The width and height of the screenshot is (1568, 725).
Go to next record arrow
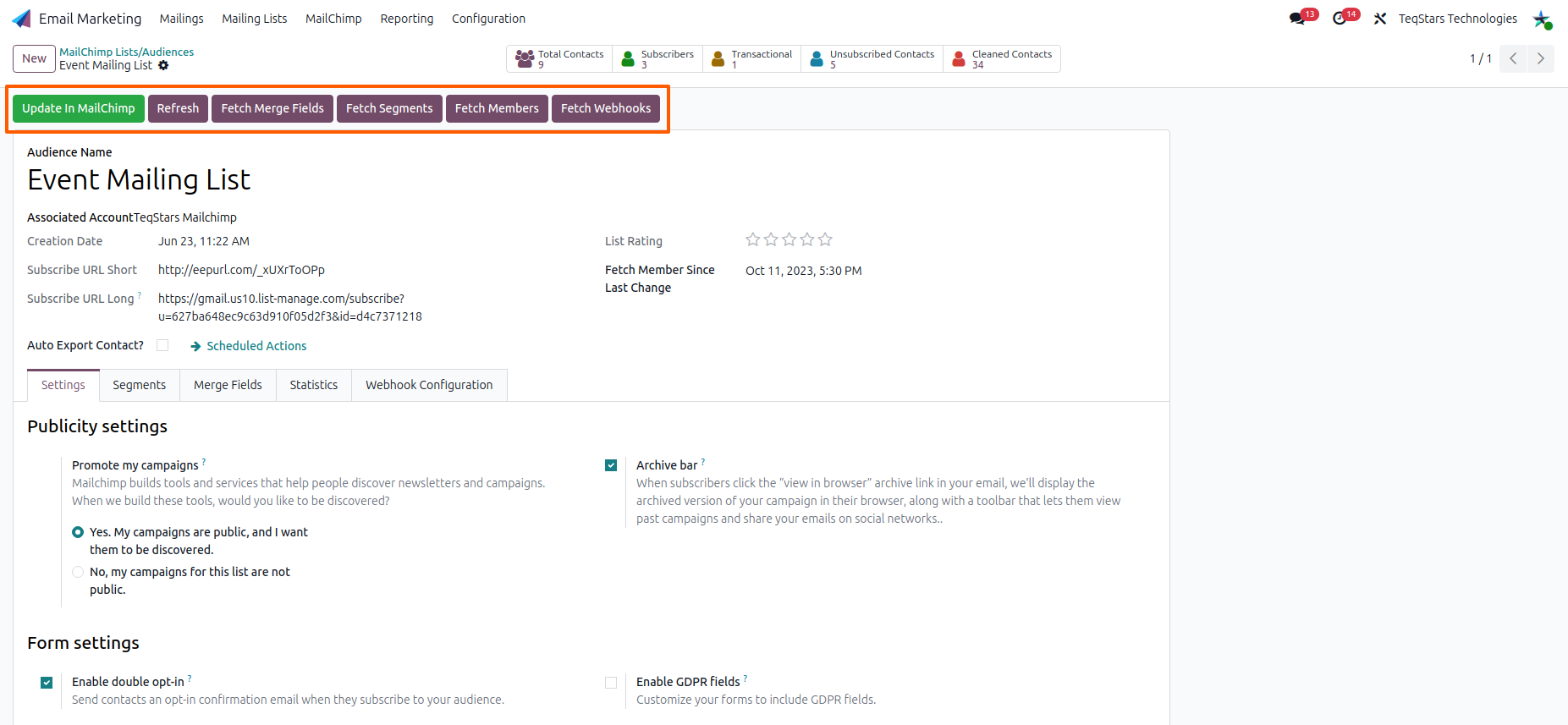tap(1541, 58)
